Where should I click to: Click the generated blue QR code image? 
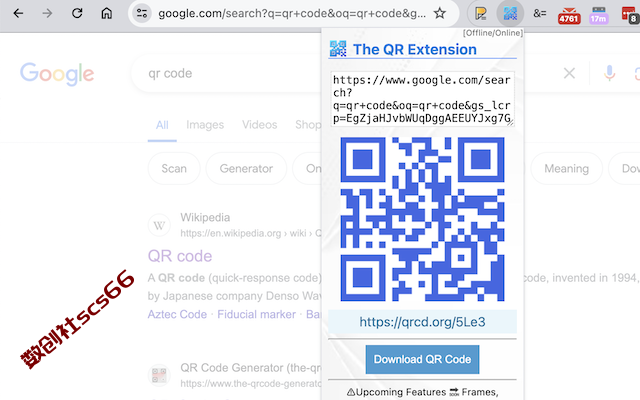pyautogui.click(x=422, y=219)
